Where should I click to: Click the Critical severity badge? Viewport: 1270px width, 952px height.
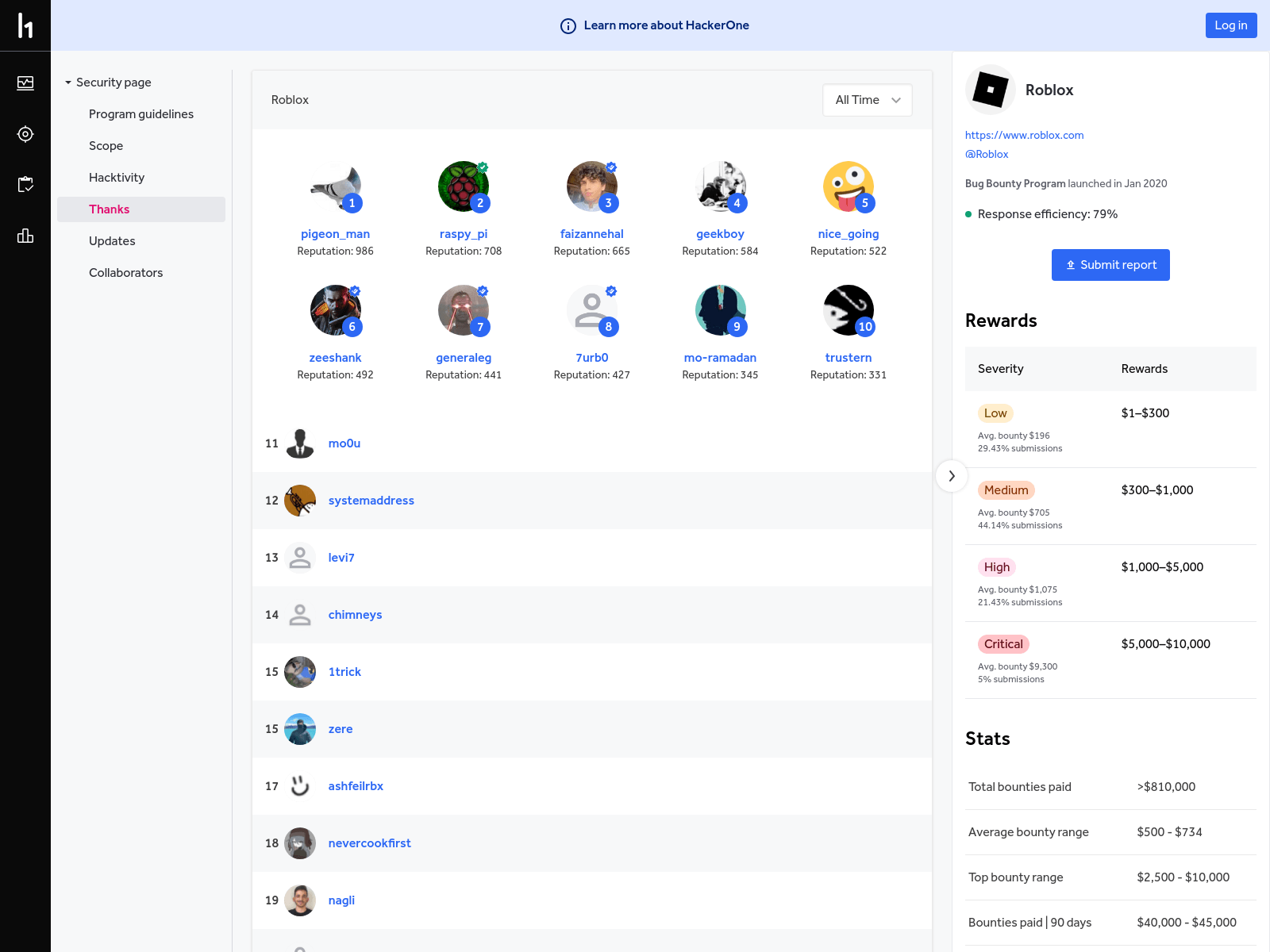[1003, 644]
